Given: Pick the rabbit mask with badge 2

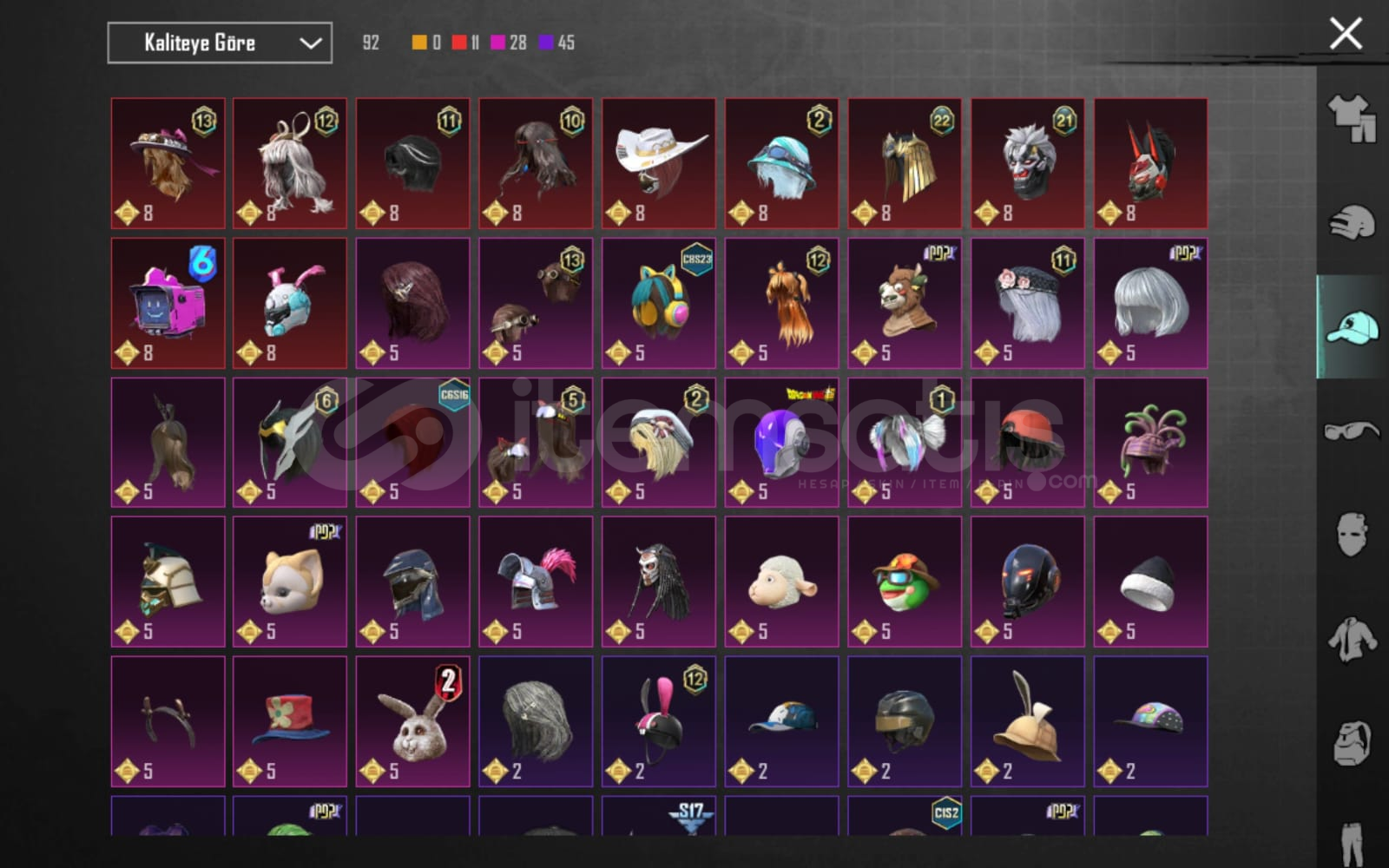Looking at the screenshot, I should (413, 721).
